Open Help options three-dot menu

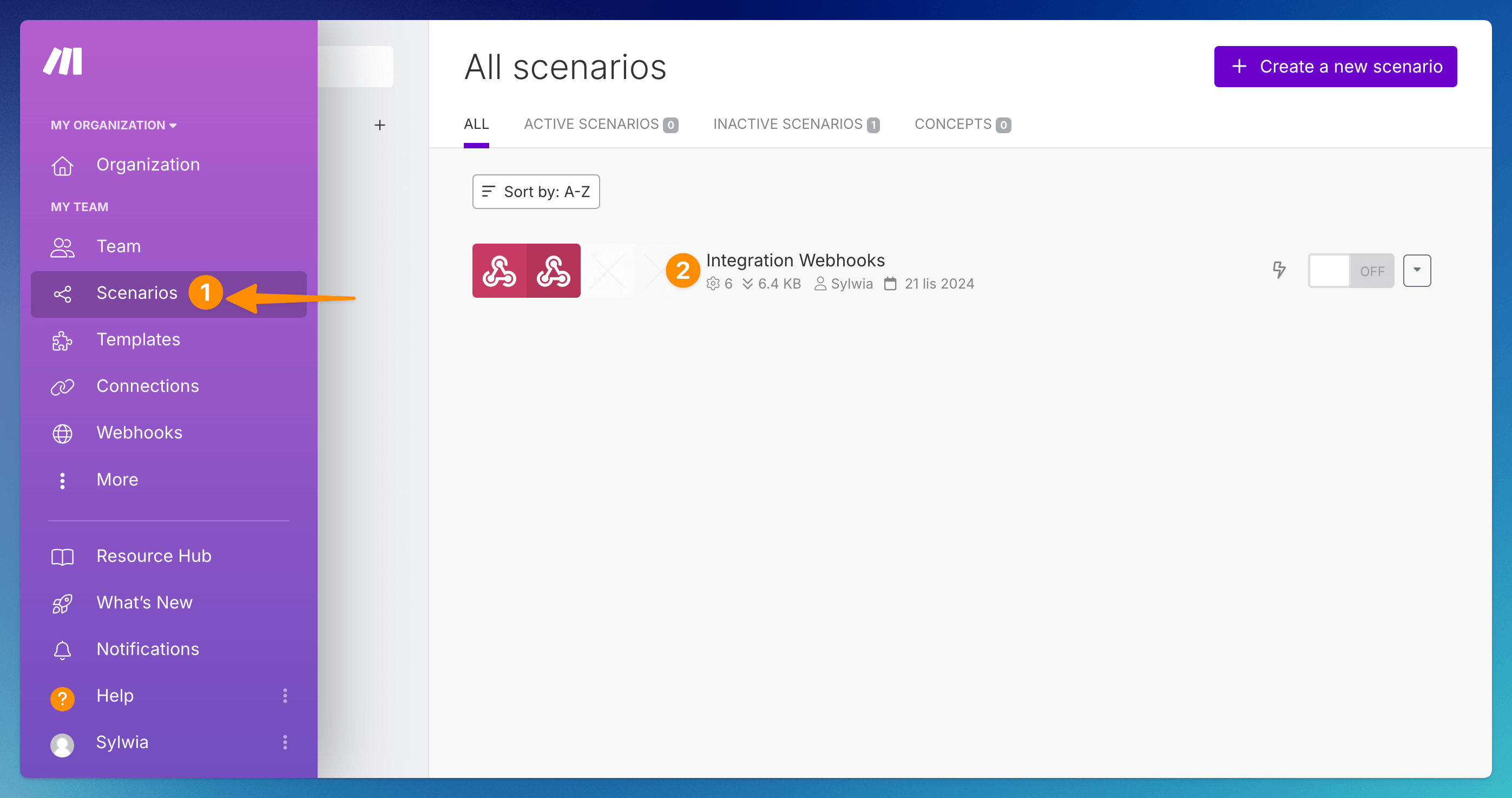click(285, 696)
